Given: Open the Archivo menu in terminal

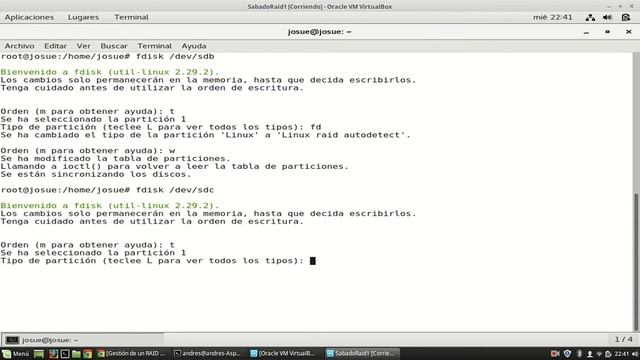Looking at the screenshot, I should pyautogui.click(x=19, y=46).
